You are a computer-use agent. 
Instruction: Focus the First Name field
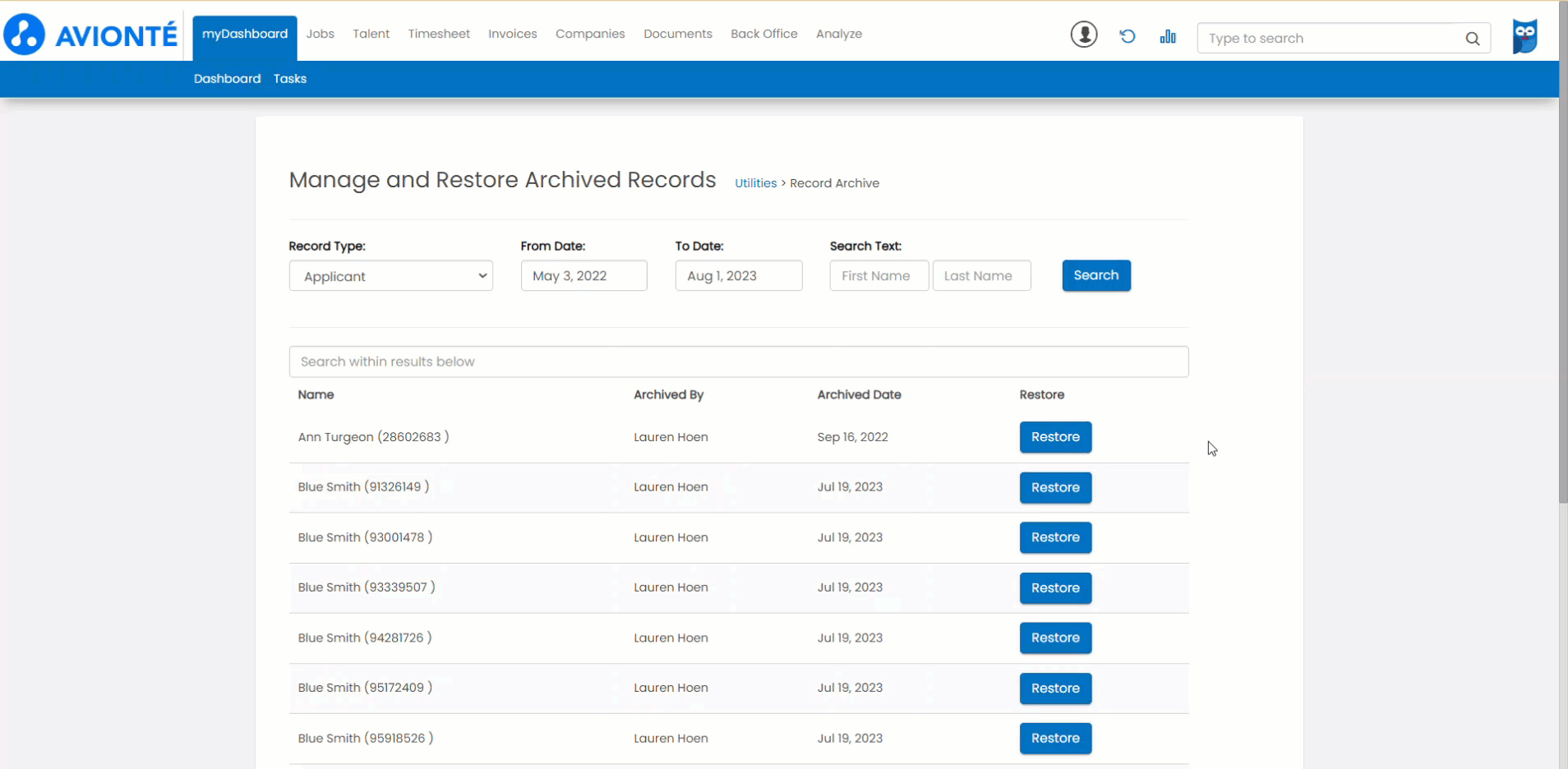[x=879, y=276]
